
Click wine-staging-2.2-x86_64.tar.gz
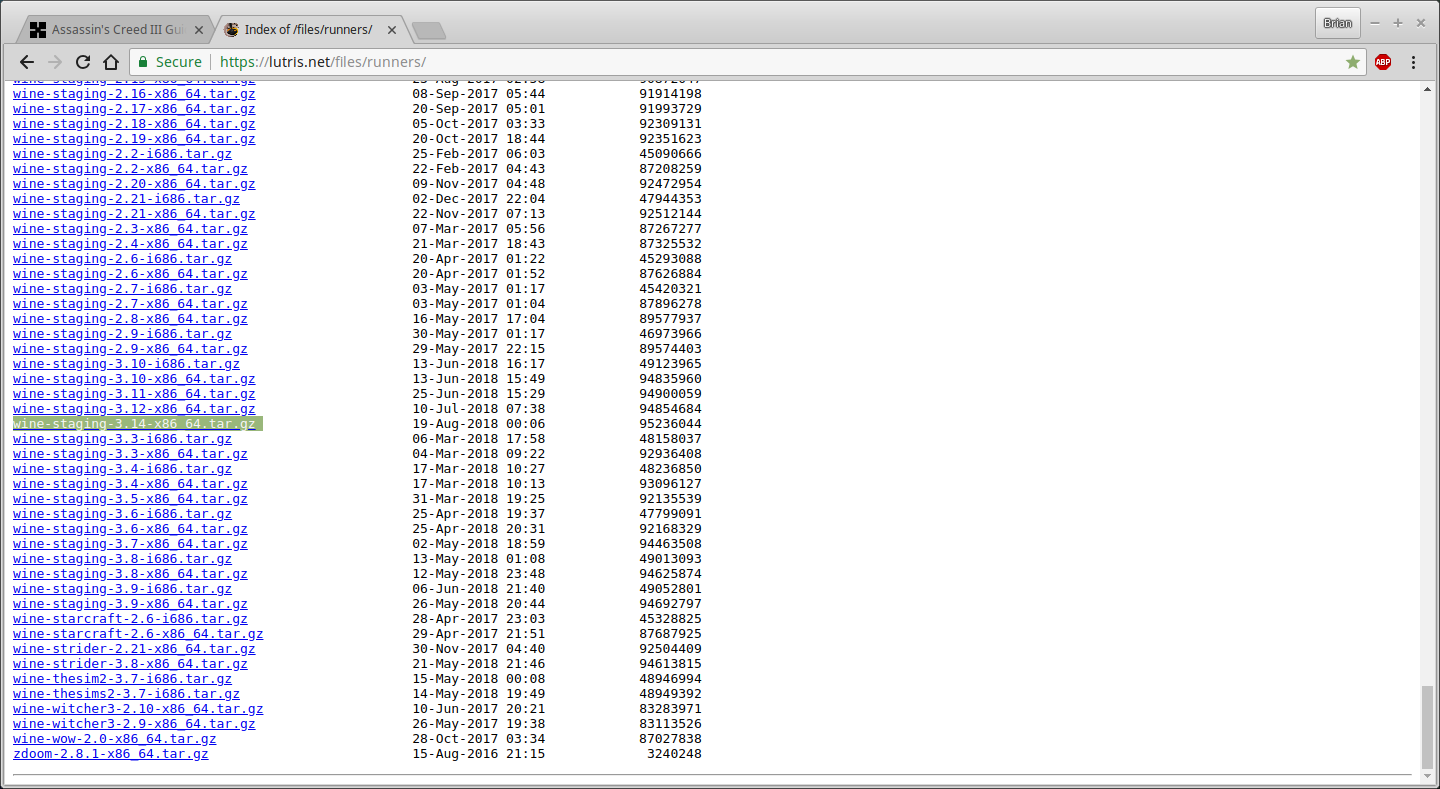(130, 169)
